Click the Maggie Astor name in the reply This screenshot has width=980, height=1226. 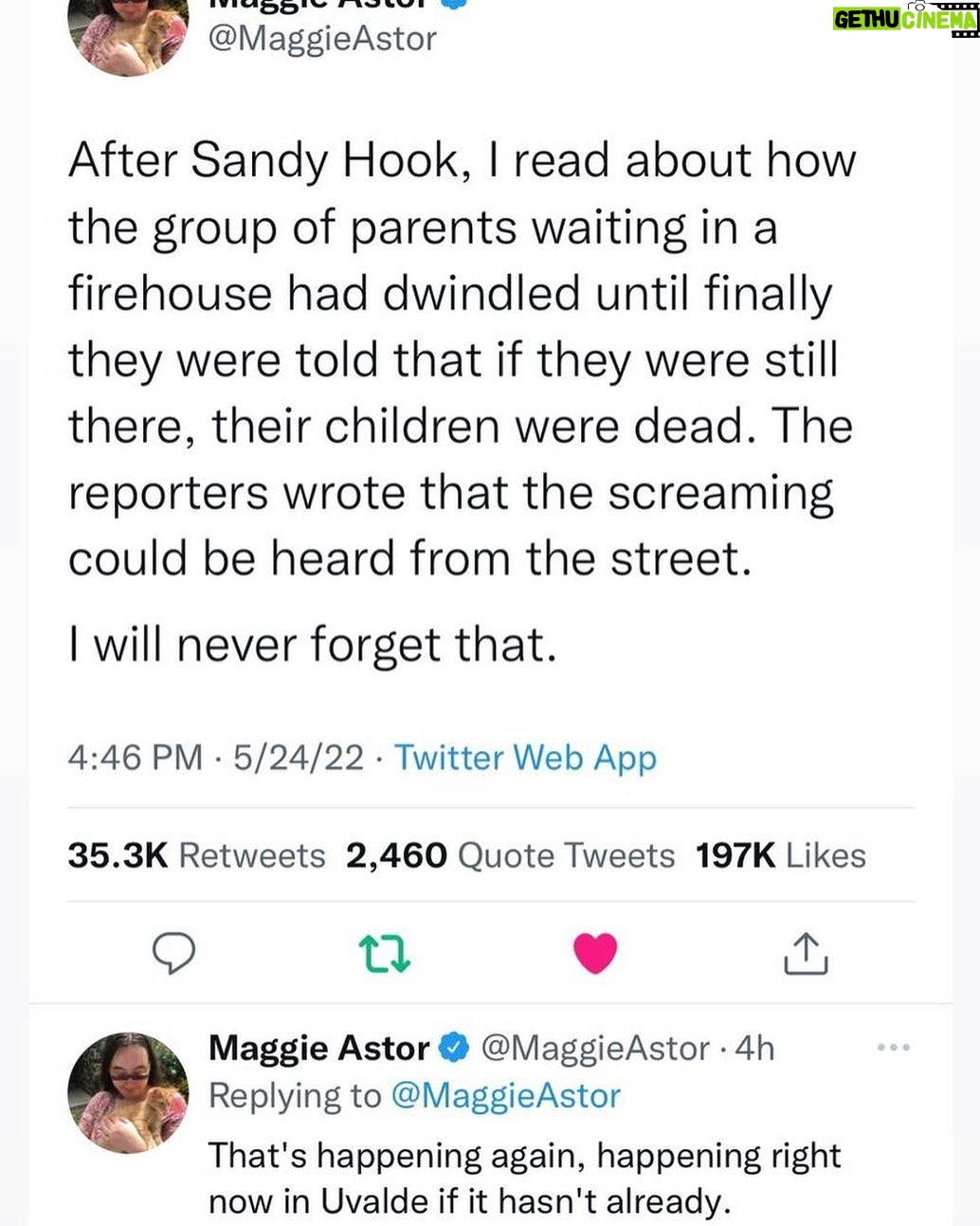pos(318,1048)
